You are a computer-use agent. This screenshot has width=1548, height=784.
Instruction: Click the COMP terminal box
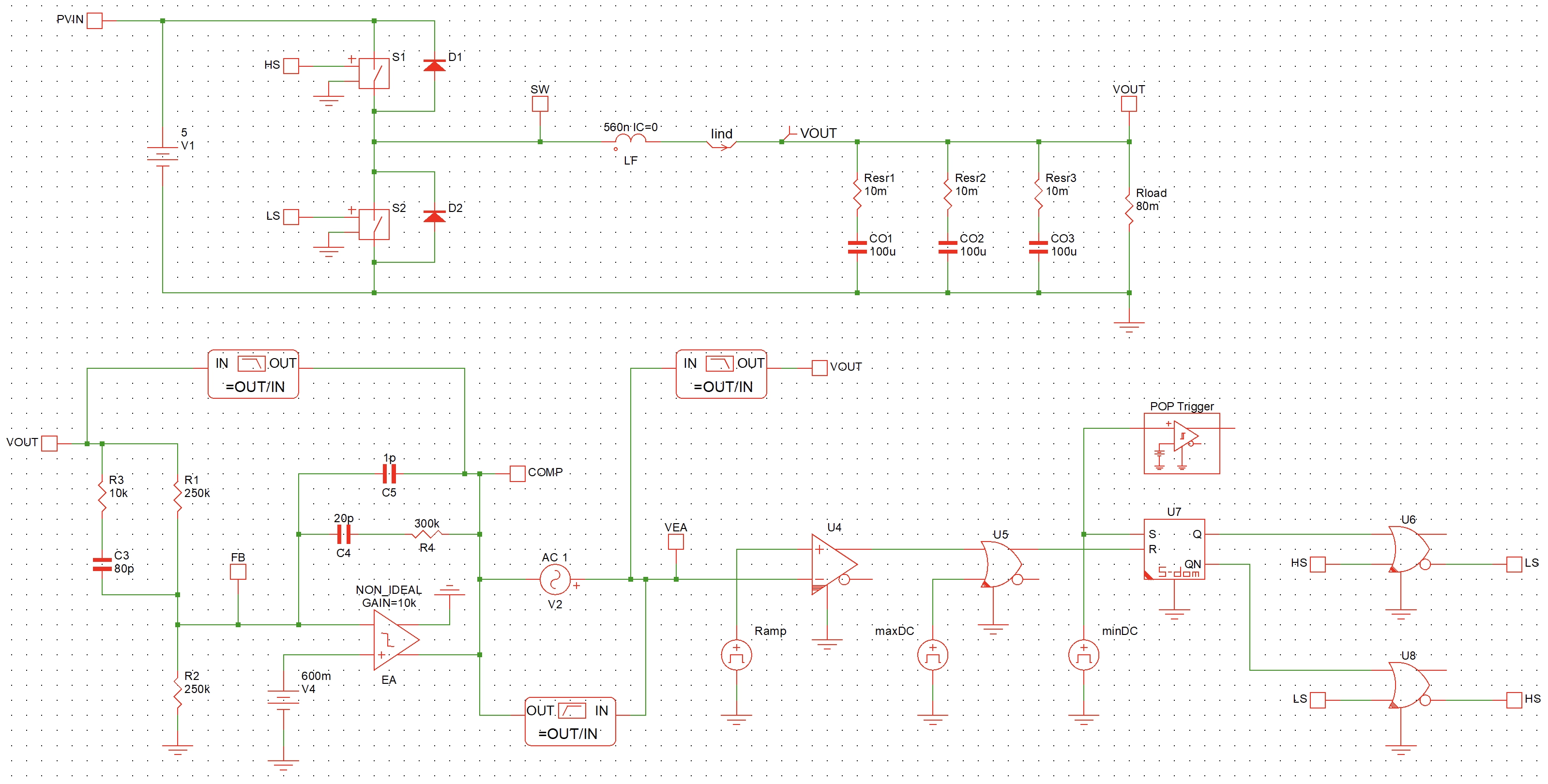(x=517, y=474)
